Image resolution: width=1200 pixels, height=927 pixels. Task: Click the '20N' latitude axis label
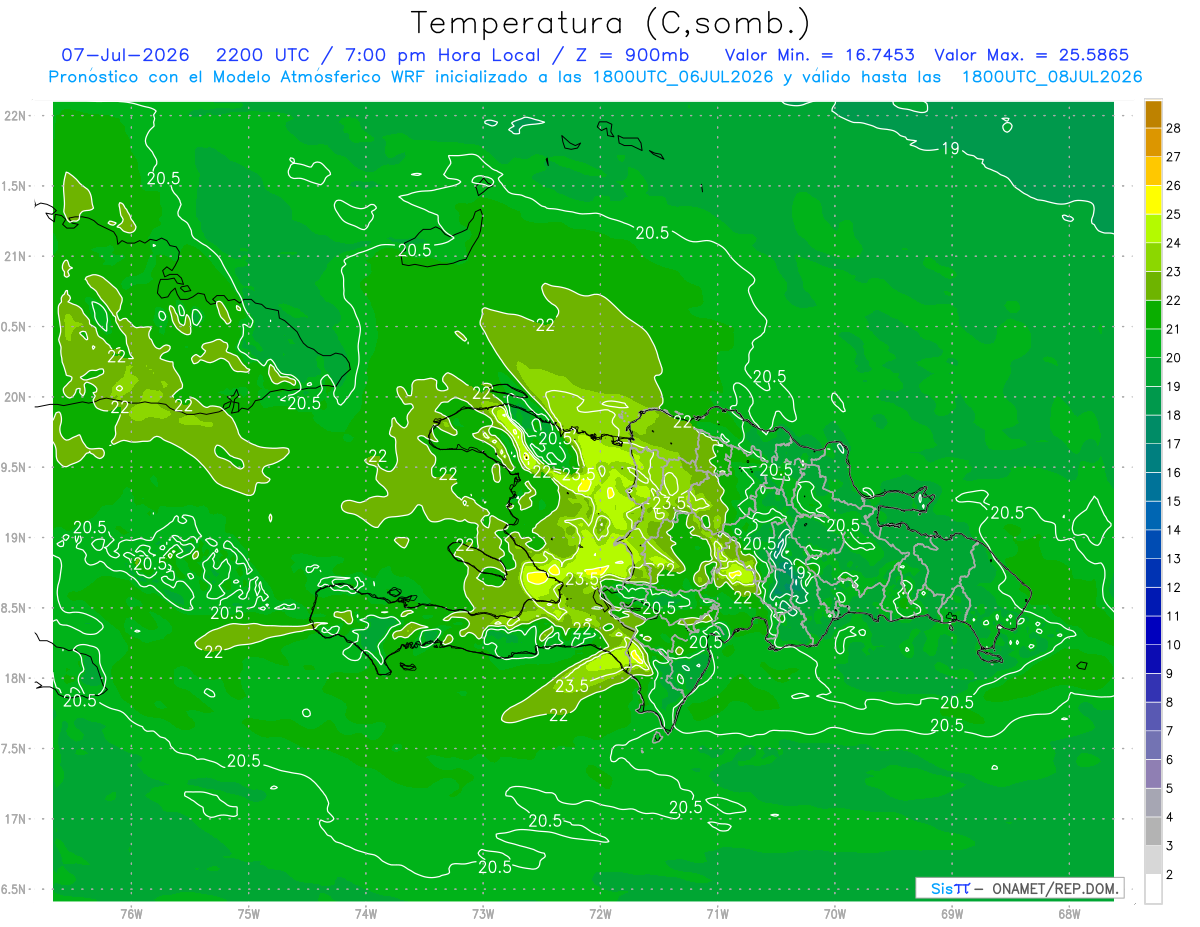[x=17, y=397]
